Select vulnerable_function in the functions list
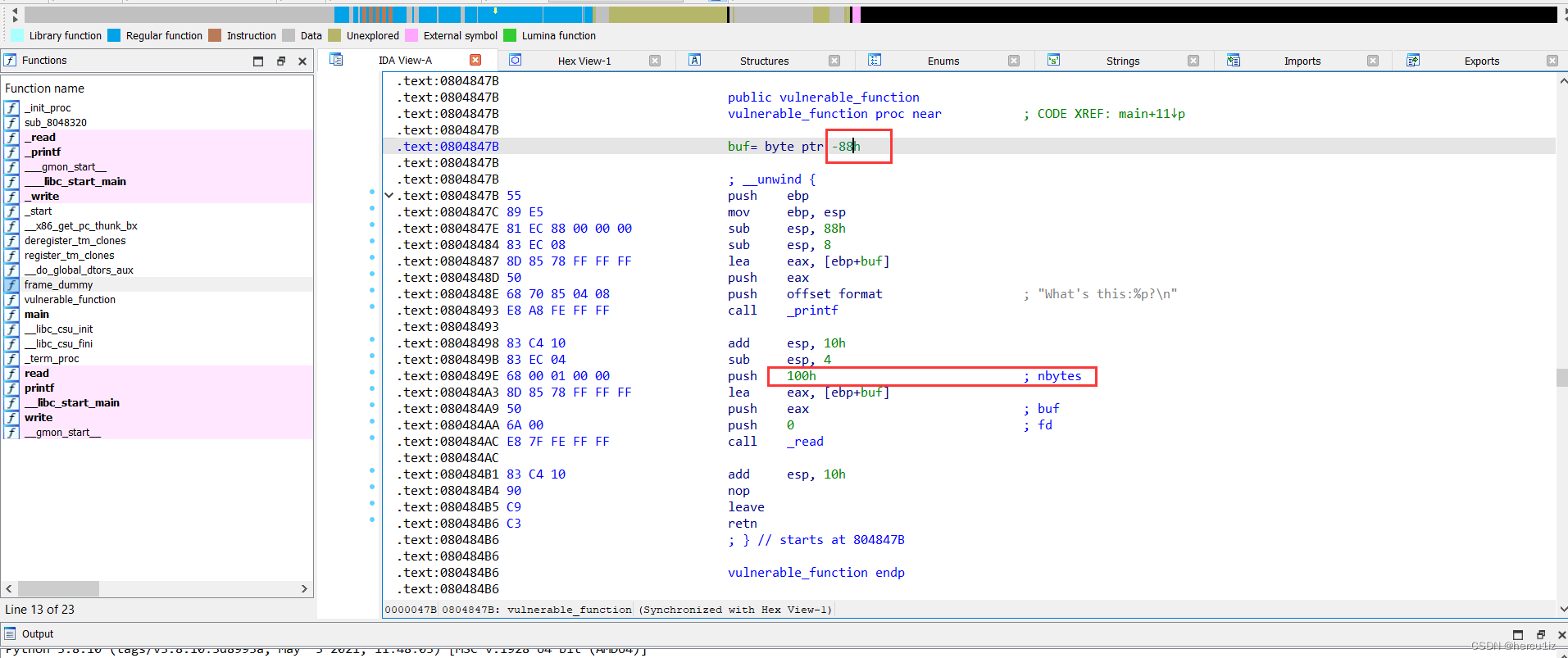 tap(70, 300)
